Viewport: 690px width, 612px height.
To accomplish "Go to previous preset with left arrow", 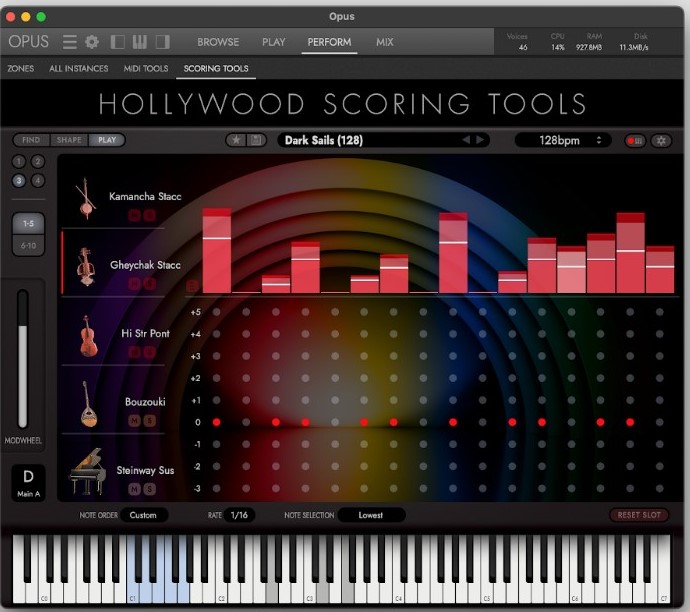I will (466, 140).
